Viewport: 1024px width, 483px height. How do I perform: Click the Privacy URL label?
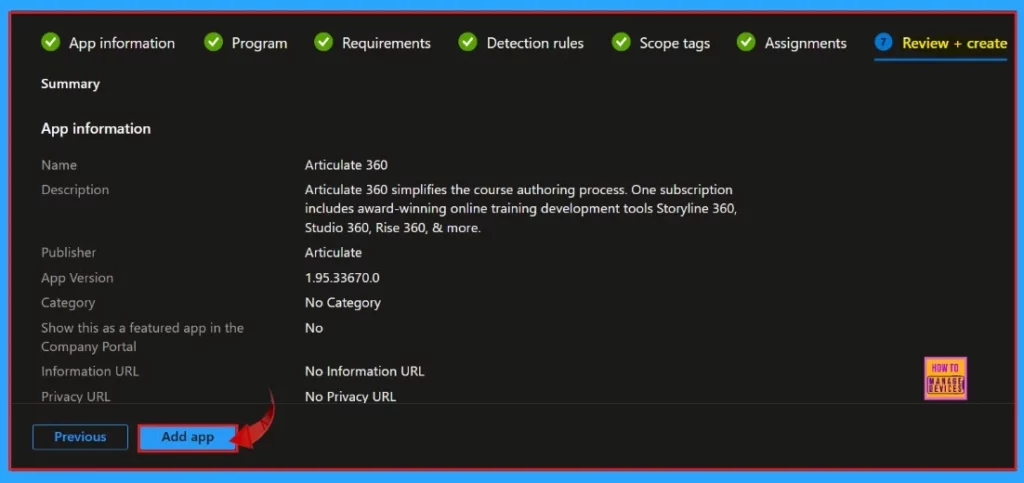(x=76, y=396)
